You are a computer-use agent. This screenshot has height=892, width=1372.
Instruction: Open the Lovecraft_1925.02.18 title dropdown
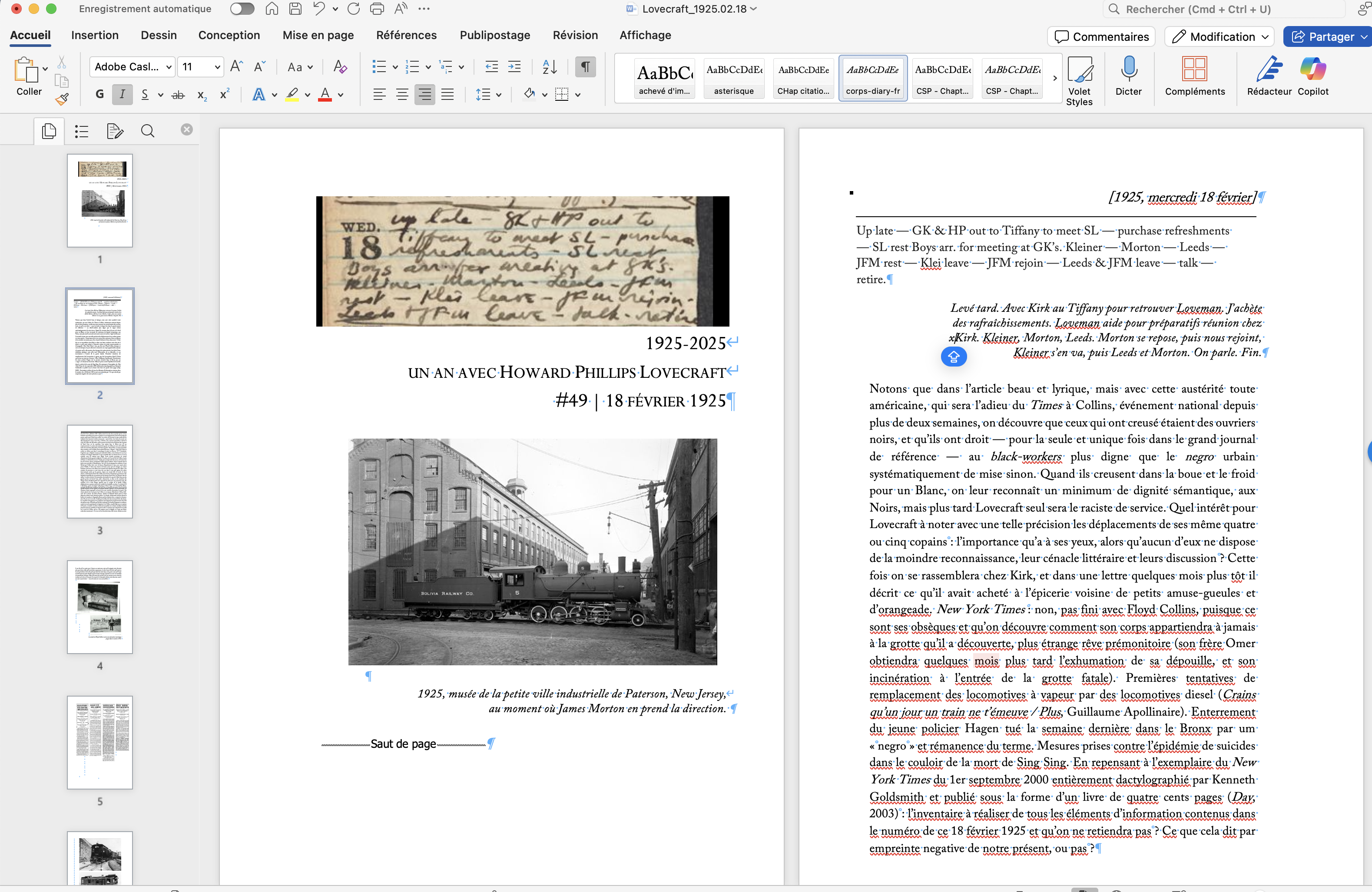[753, 9]
